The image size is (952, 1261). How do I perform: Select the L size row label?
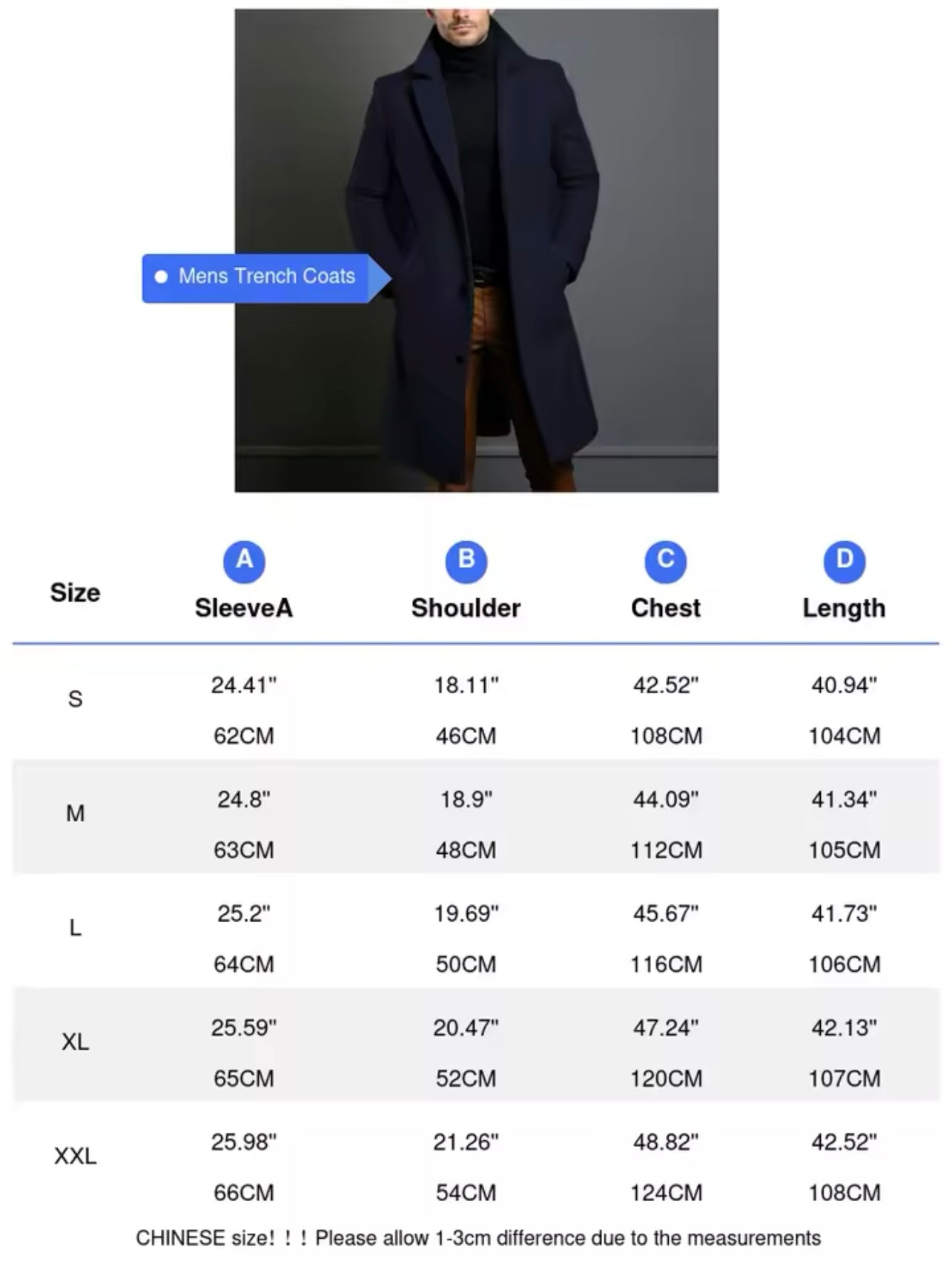coord(75,927)
